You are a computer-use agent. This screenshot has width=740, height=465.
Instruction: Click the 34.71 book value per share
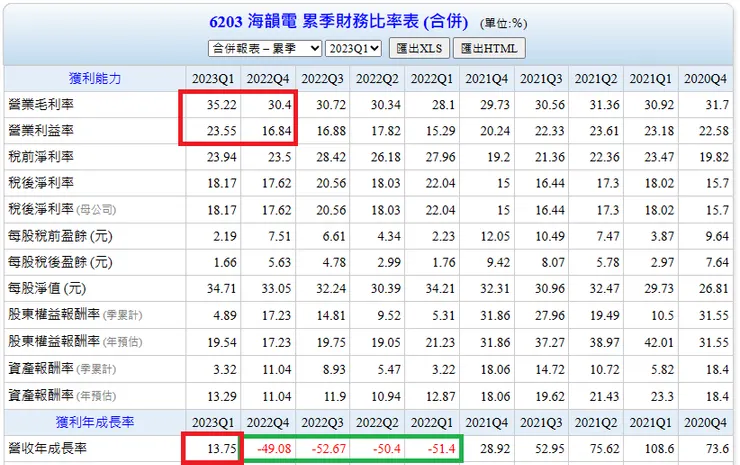tap(221, 288)
